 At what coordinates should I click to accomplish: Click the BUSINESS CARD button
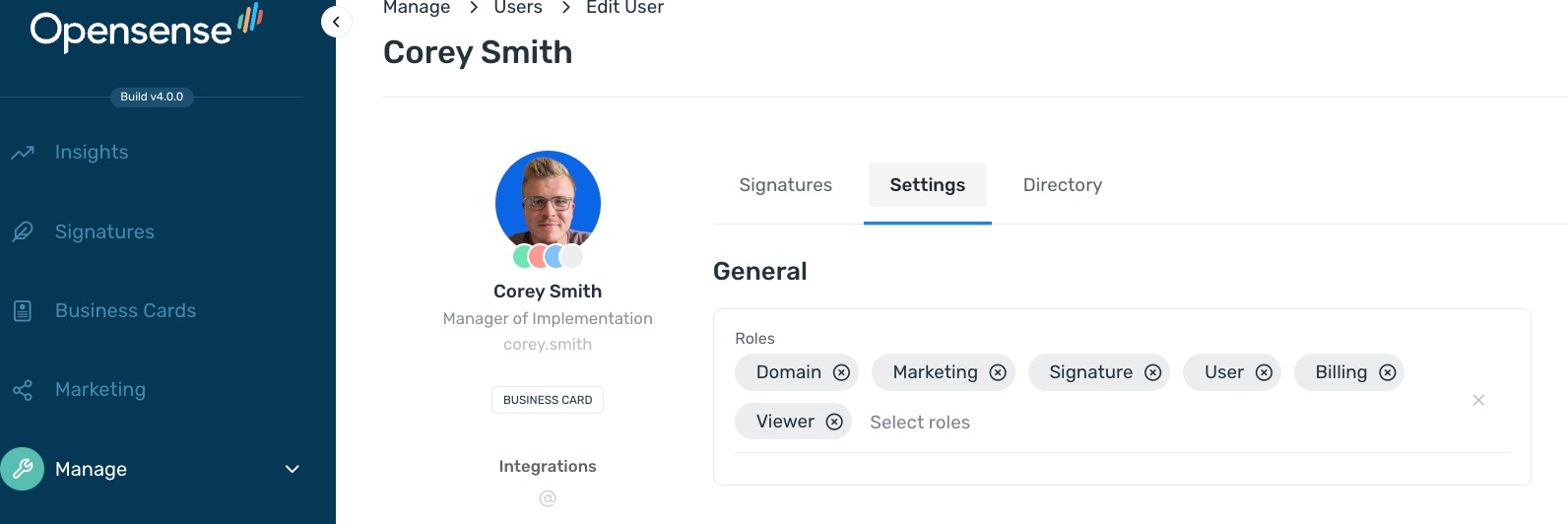pyautogui.click(x=548, y=400)
